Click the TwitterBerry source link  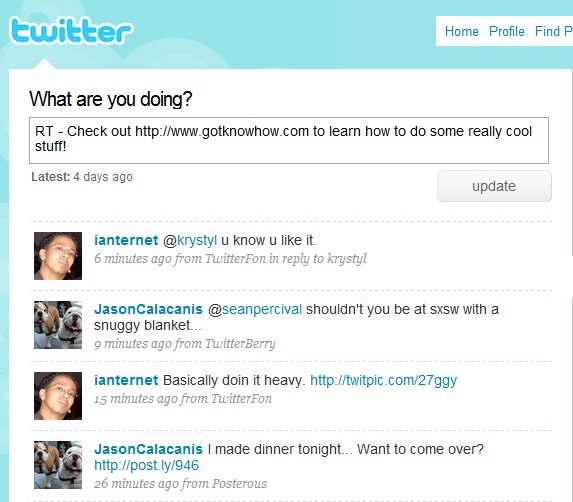(240, 344)
